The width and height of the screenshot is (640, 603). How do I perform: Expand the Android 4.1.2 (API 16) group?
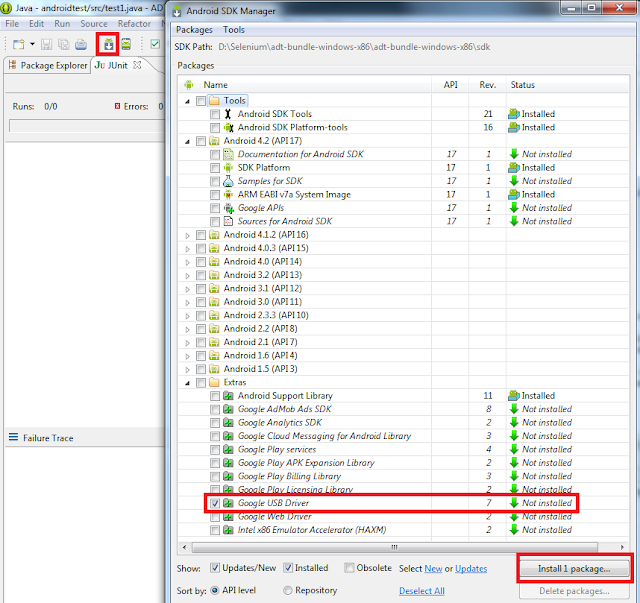(187, 236)
